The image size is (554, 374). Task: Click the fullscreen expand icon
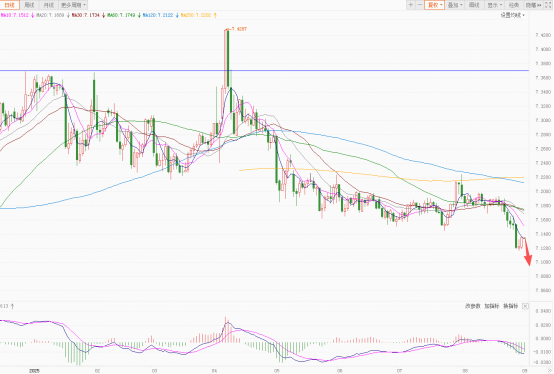pyautogui.click(x=549, y=5)
